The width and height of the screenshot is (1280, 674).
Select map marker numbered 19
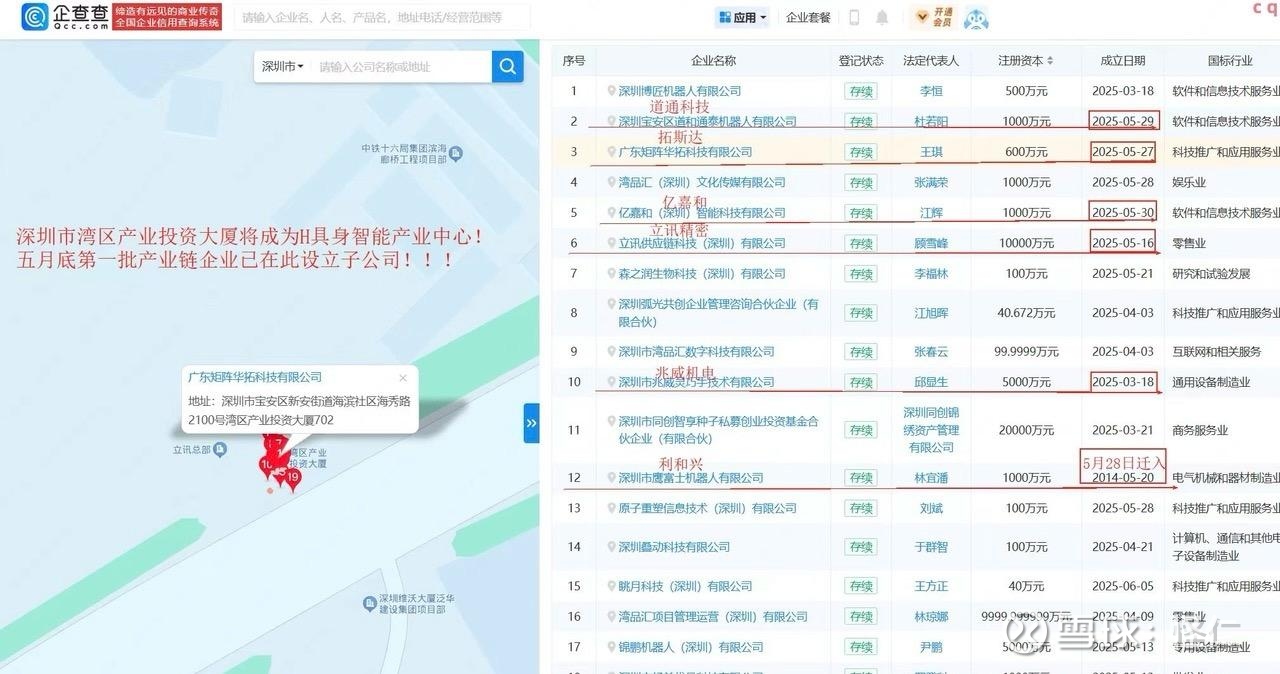point(293,477)
